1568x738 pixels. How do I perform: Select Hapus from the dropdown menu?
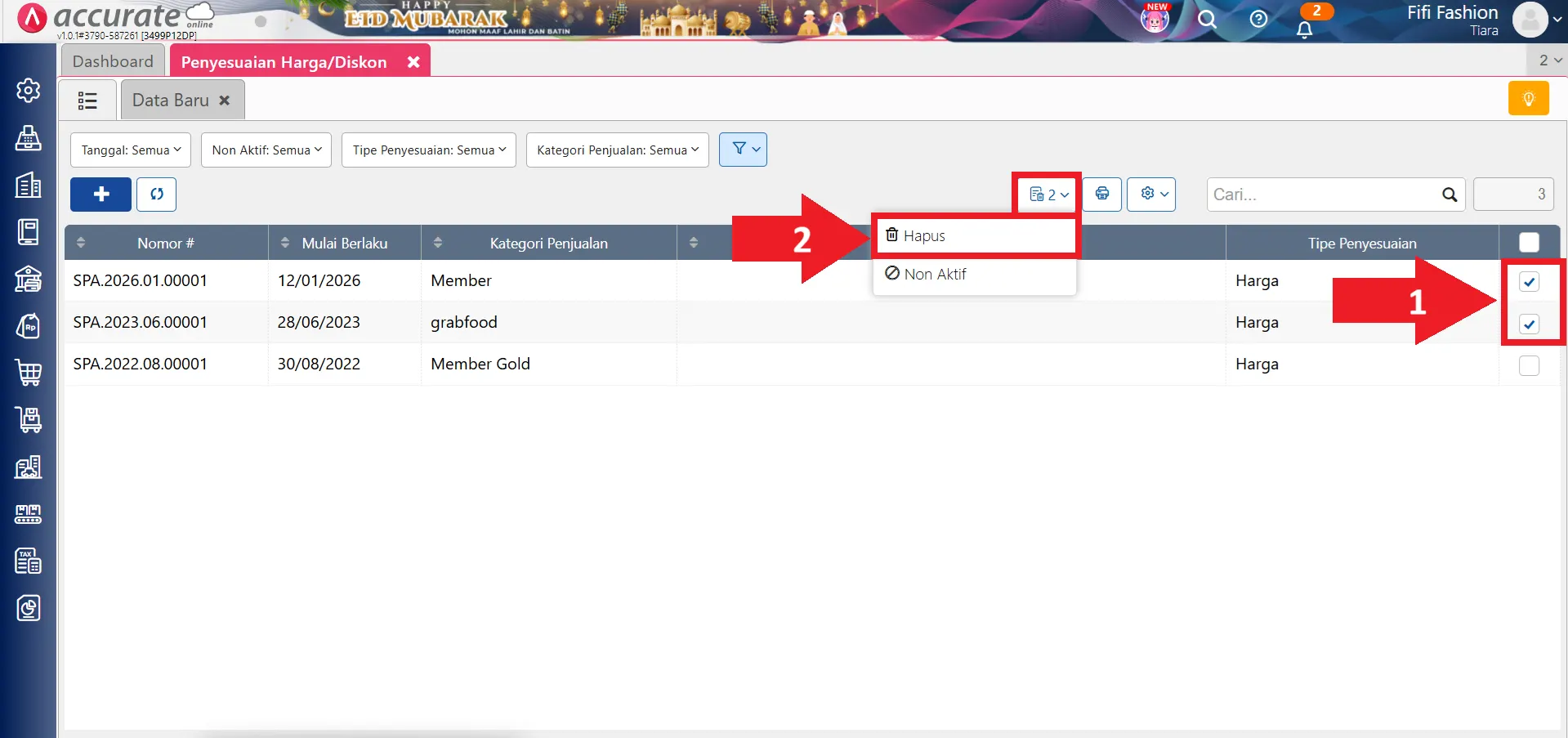(924, 236)
